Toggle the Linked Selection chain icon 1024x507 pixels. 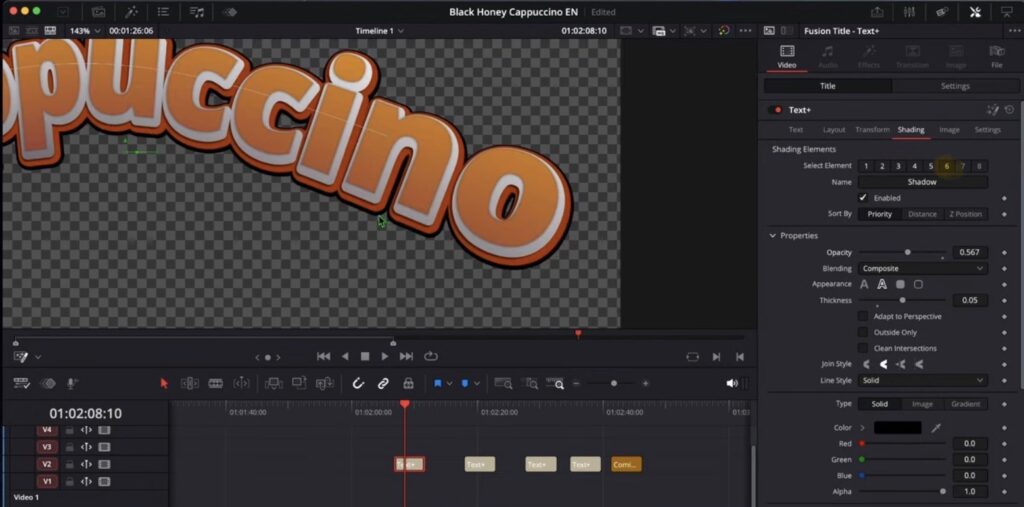383,384
